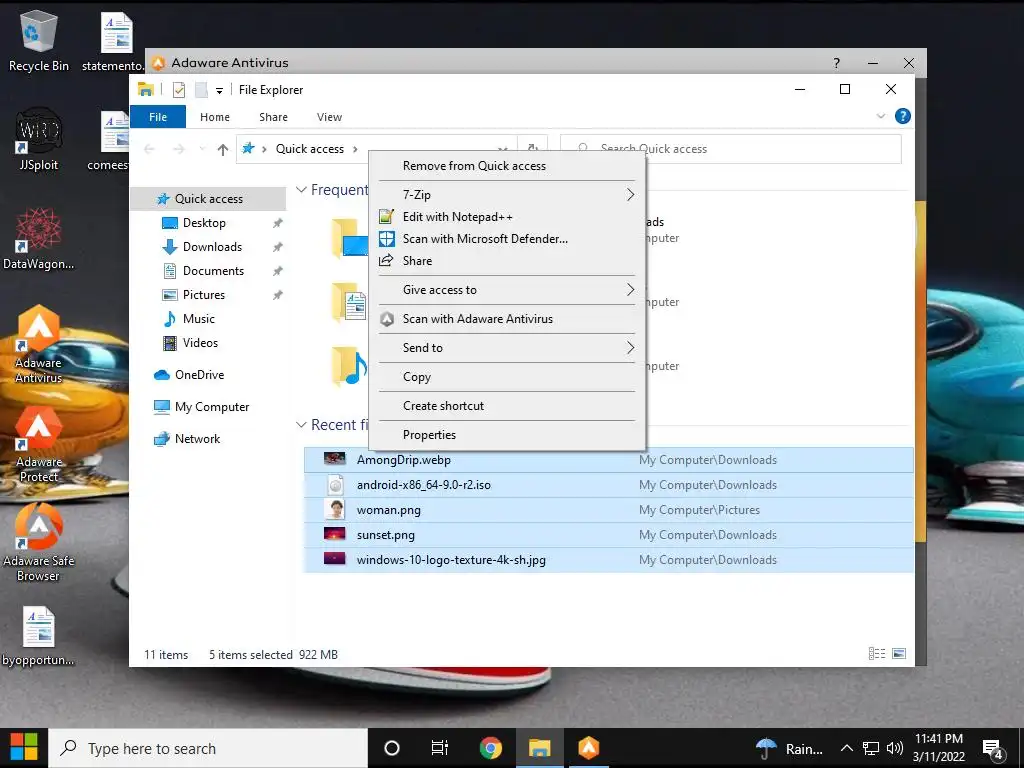Click the New folder quick access toolbar icon

tap(200, 90)
